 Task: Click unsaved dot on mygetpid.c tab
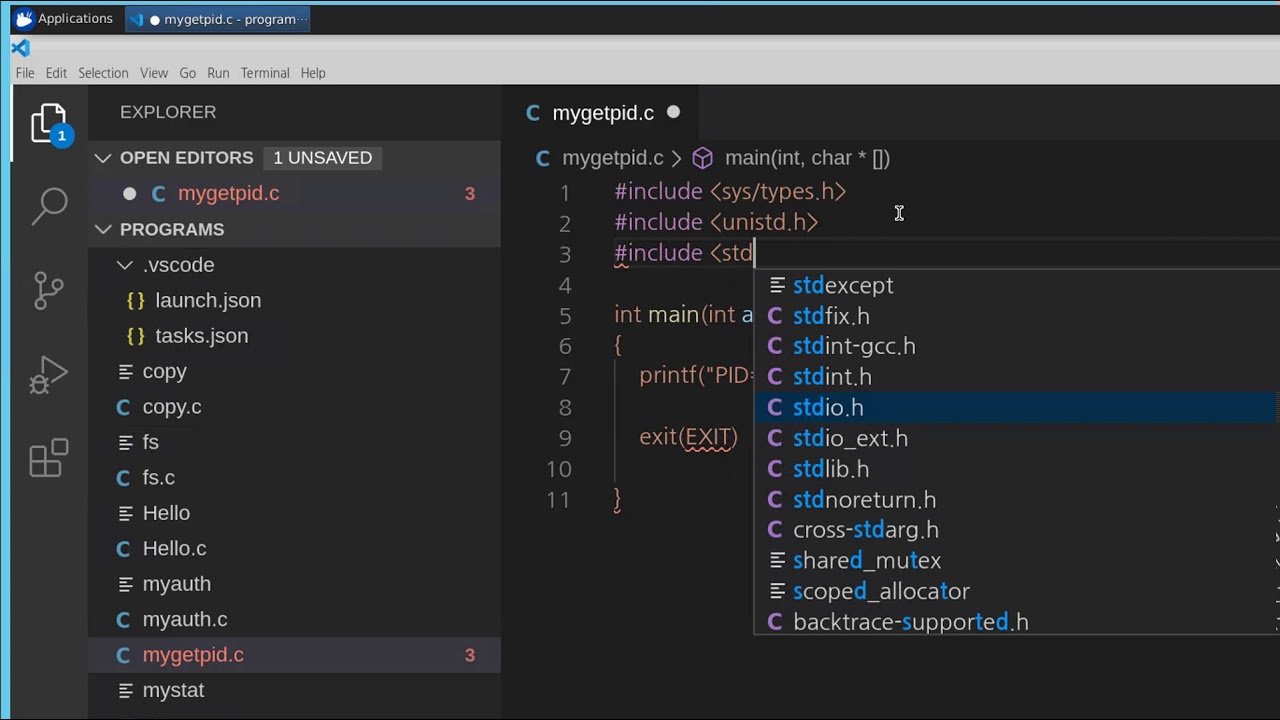pos(673,113)
